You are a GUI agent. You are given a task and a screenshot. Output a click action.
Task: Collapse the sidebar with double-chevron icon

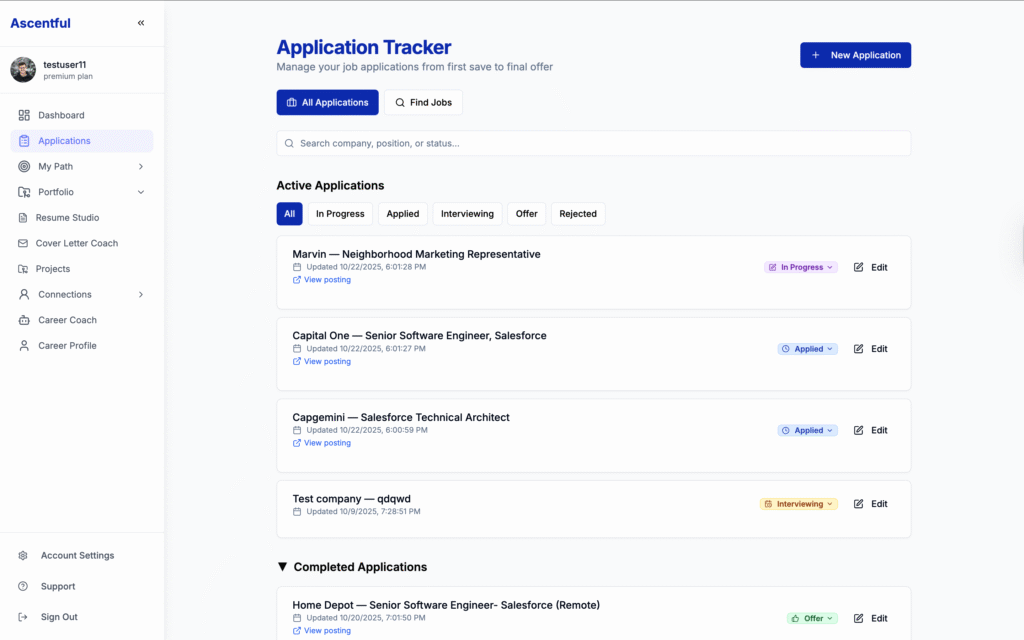[141, 23]
